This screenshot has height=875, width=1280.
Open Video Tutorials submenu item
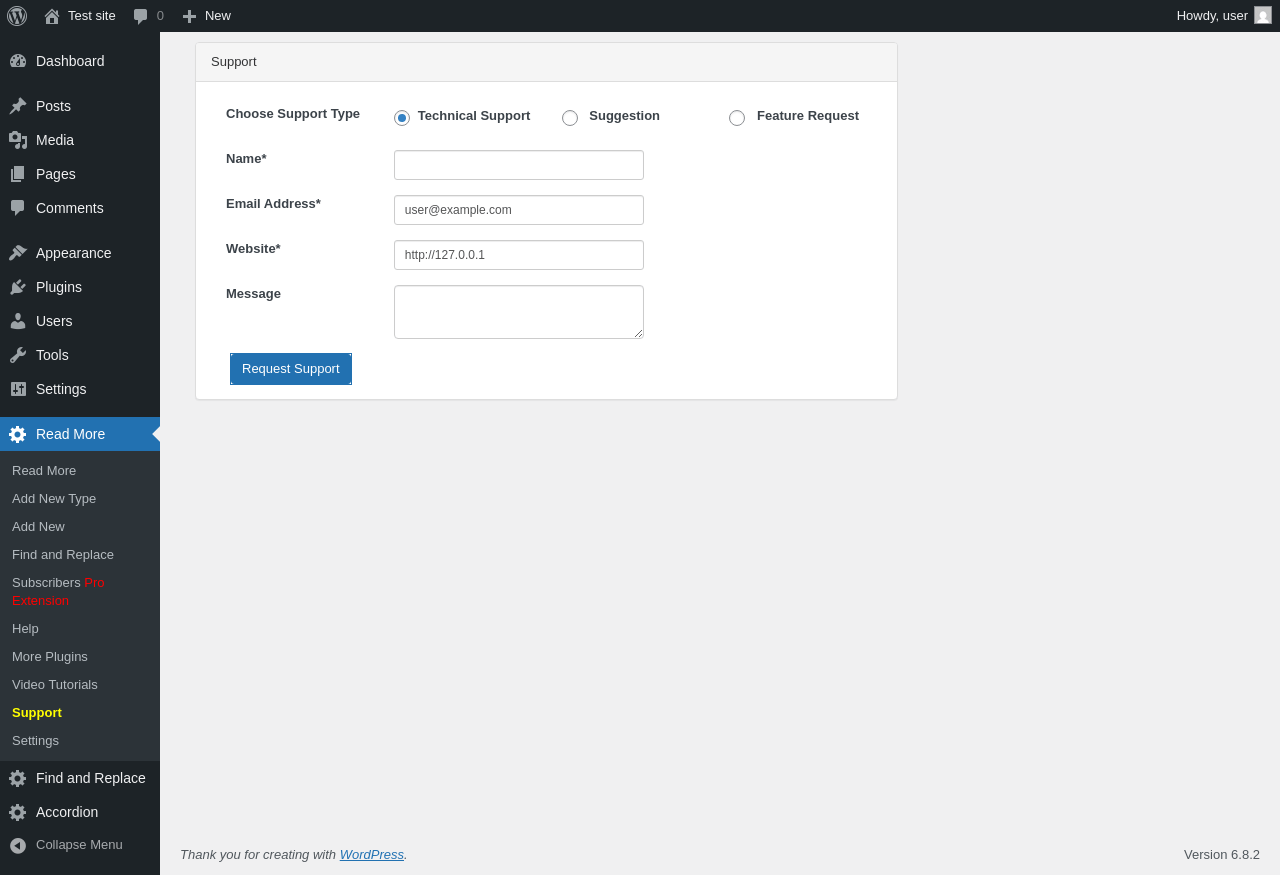point(80,685)
